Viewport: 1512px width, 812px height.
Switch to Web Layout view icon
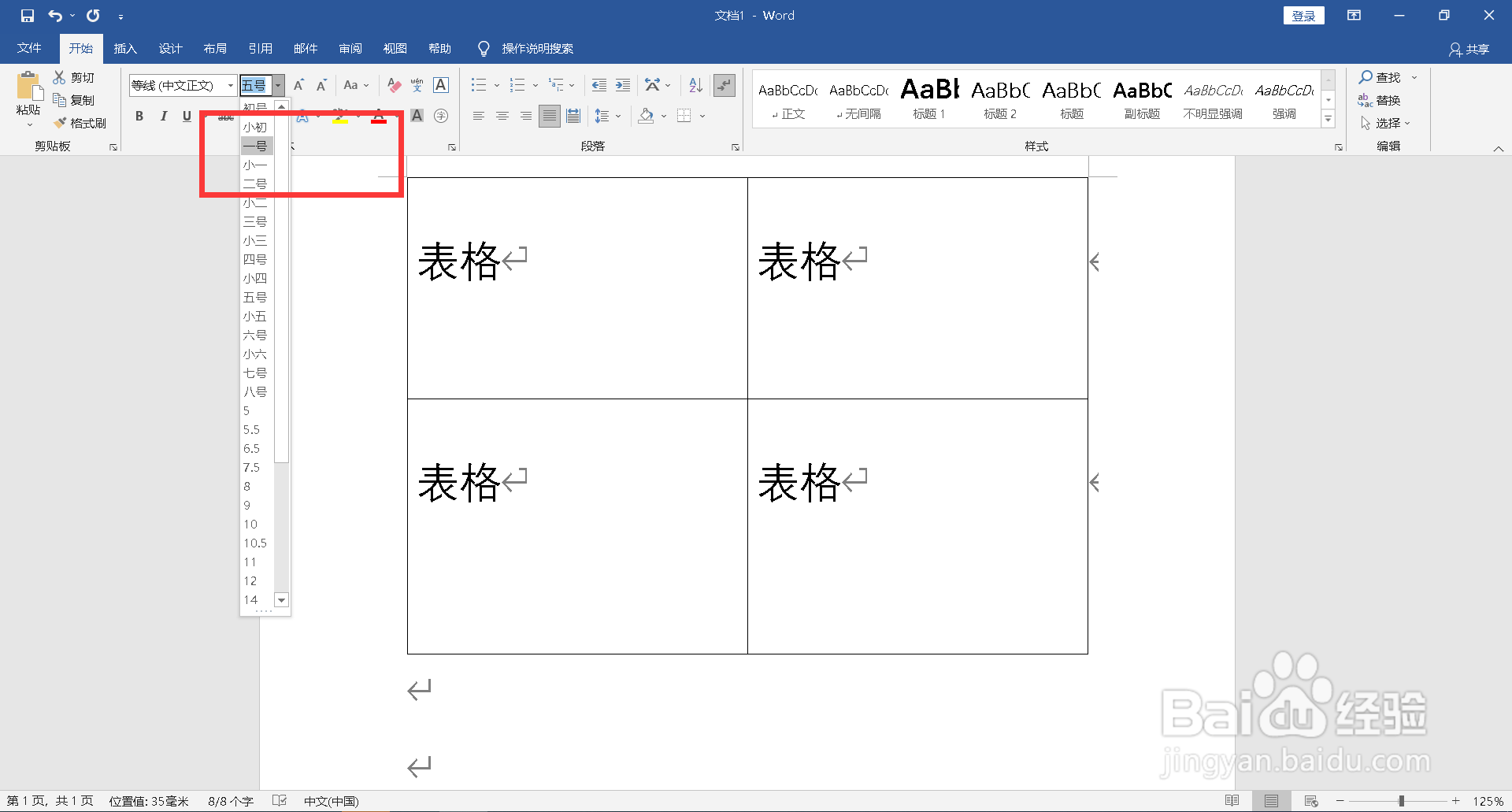pyautogui.click(x=1311, y=801)
